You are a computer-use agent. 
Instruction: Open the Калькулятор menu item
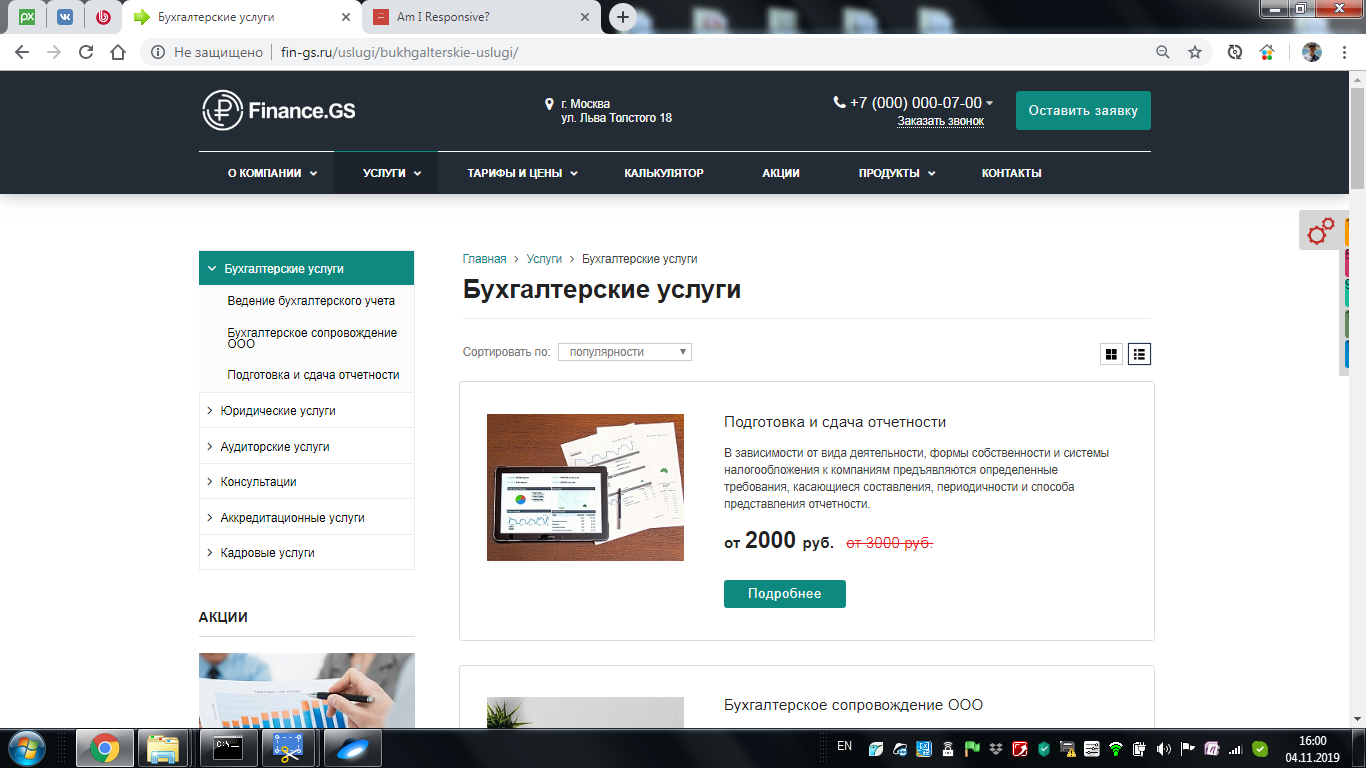click(x=664, y=173)
